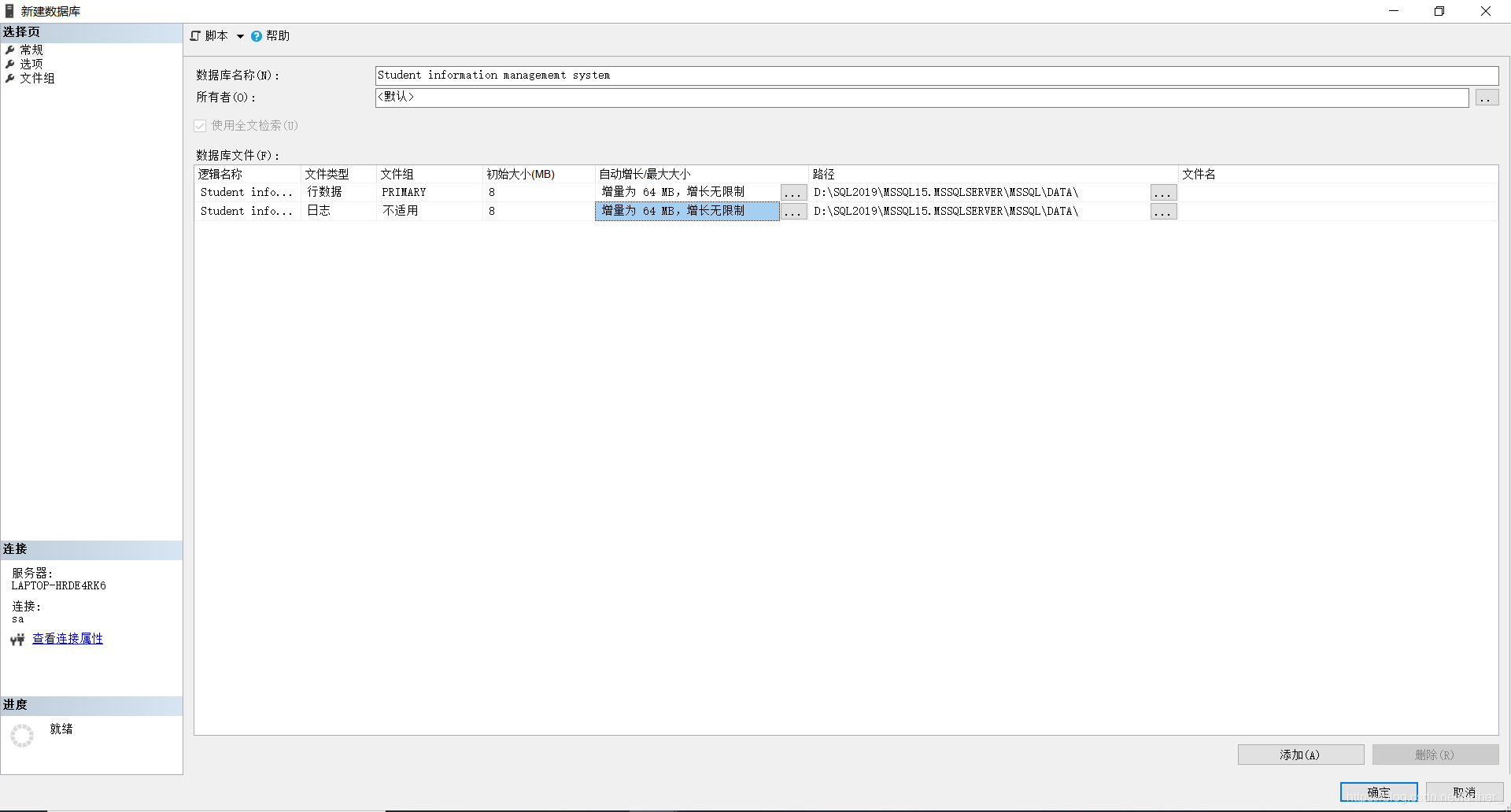
Task: Click the 文件组 column header
Action: 430,174
